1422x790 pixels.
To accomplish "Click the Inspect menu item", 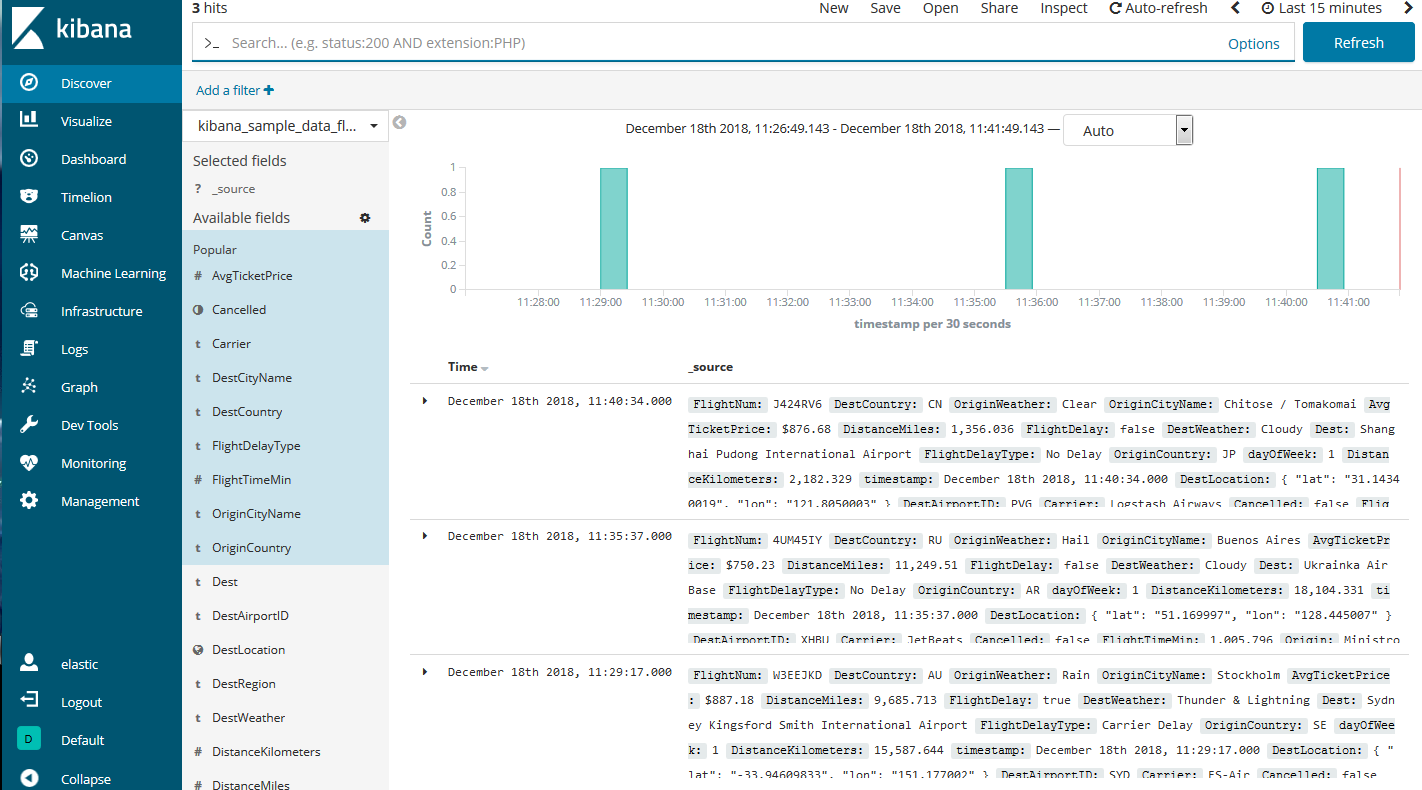I will pyautogui.click(x=1064, y=8).
